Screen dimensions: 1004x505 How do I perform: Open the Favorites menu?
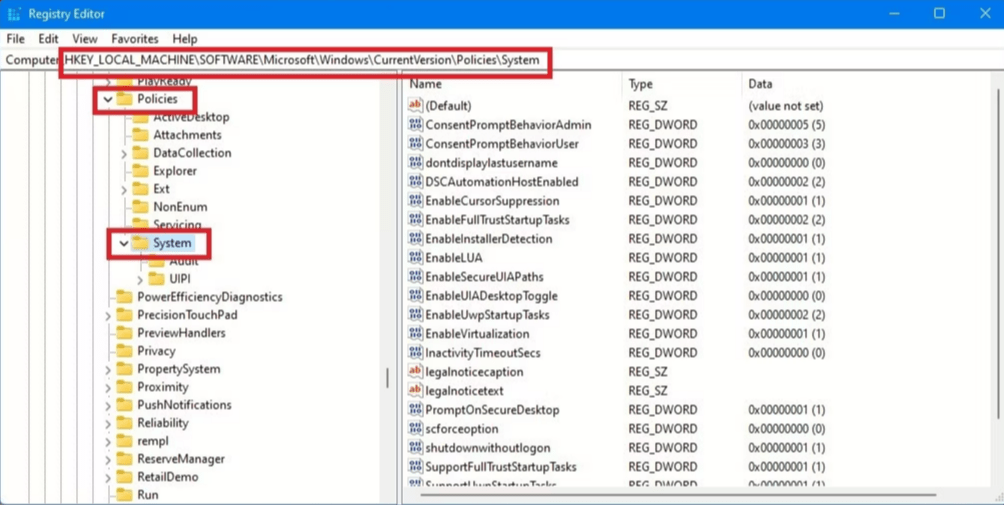click(x=134, y=39)
